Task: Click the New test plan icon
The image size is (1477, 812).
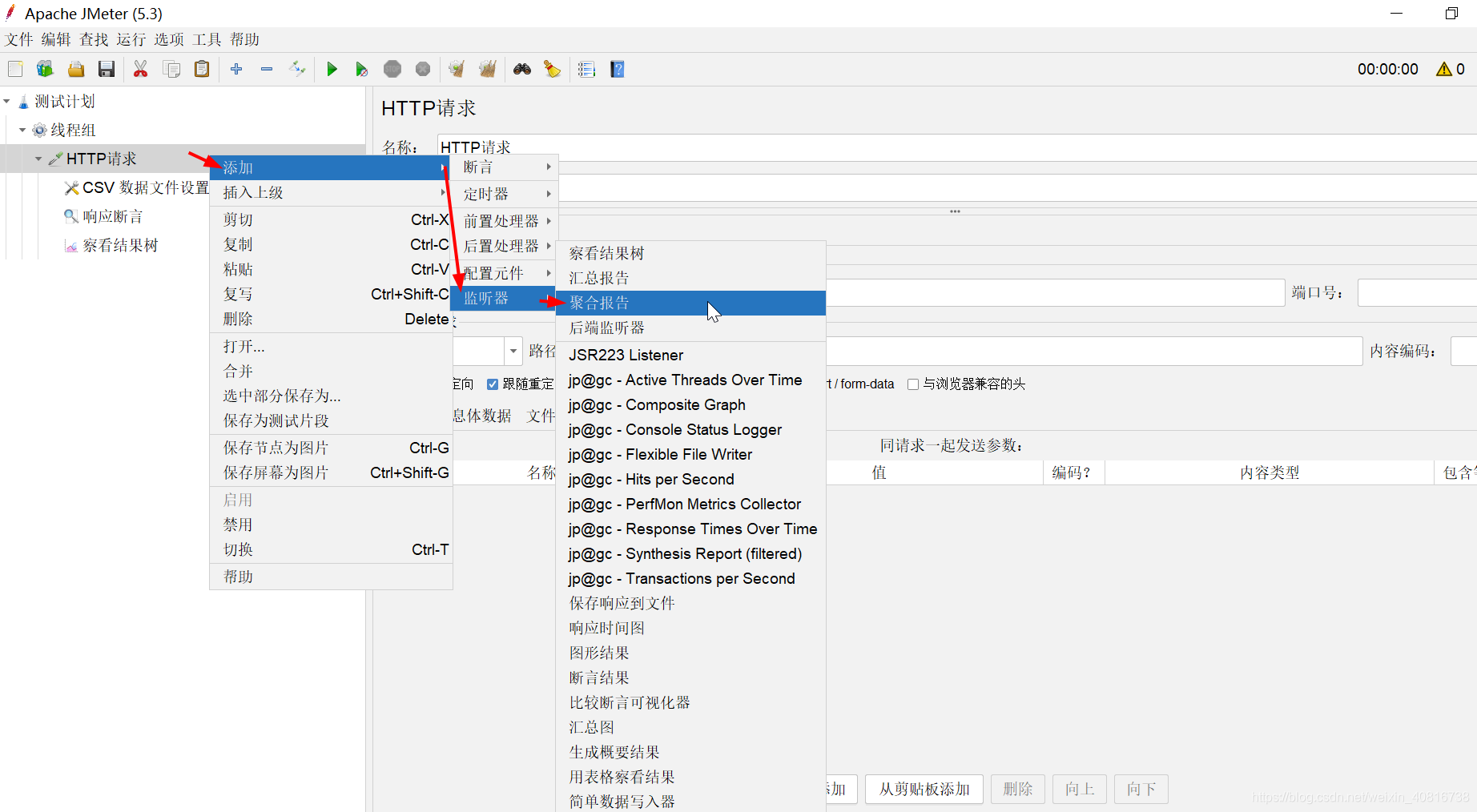Action: point(15,69)
